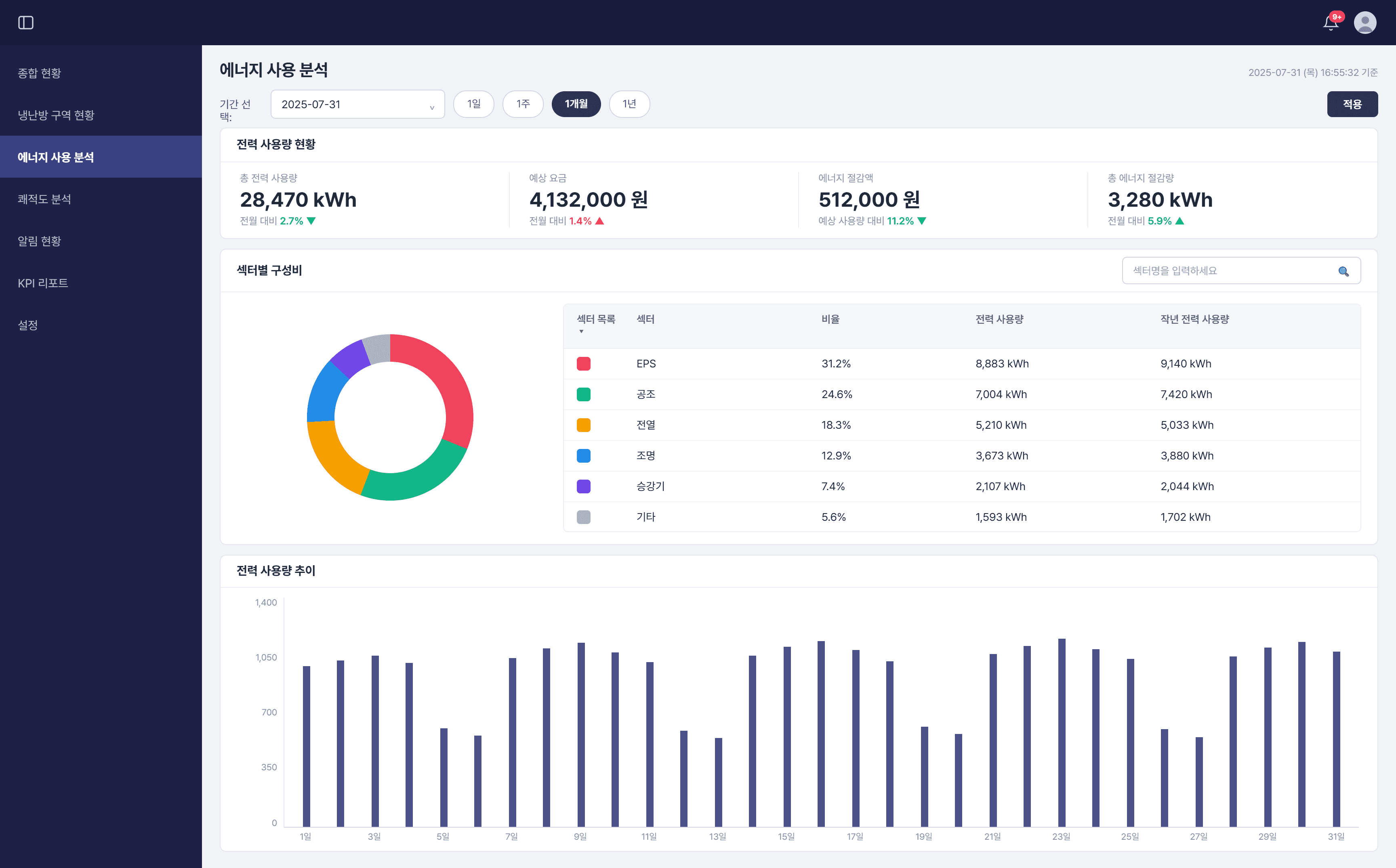Click the 1,593 kWh usage cell

click(1001, 517)
